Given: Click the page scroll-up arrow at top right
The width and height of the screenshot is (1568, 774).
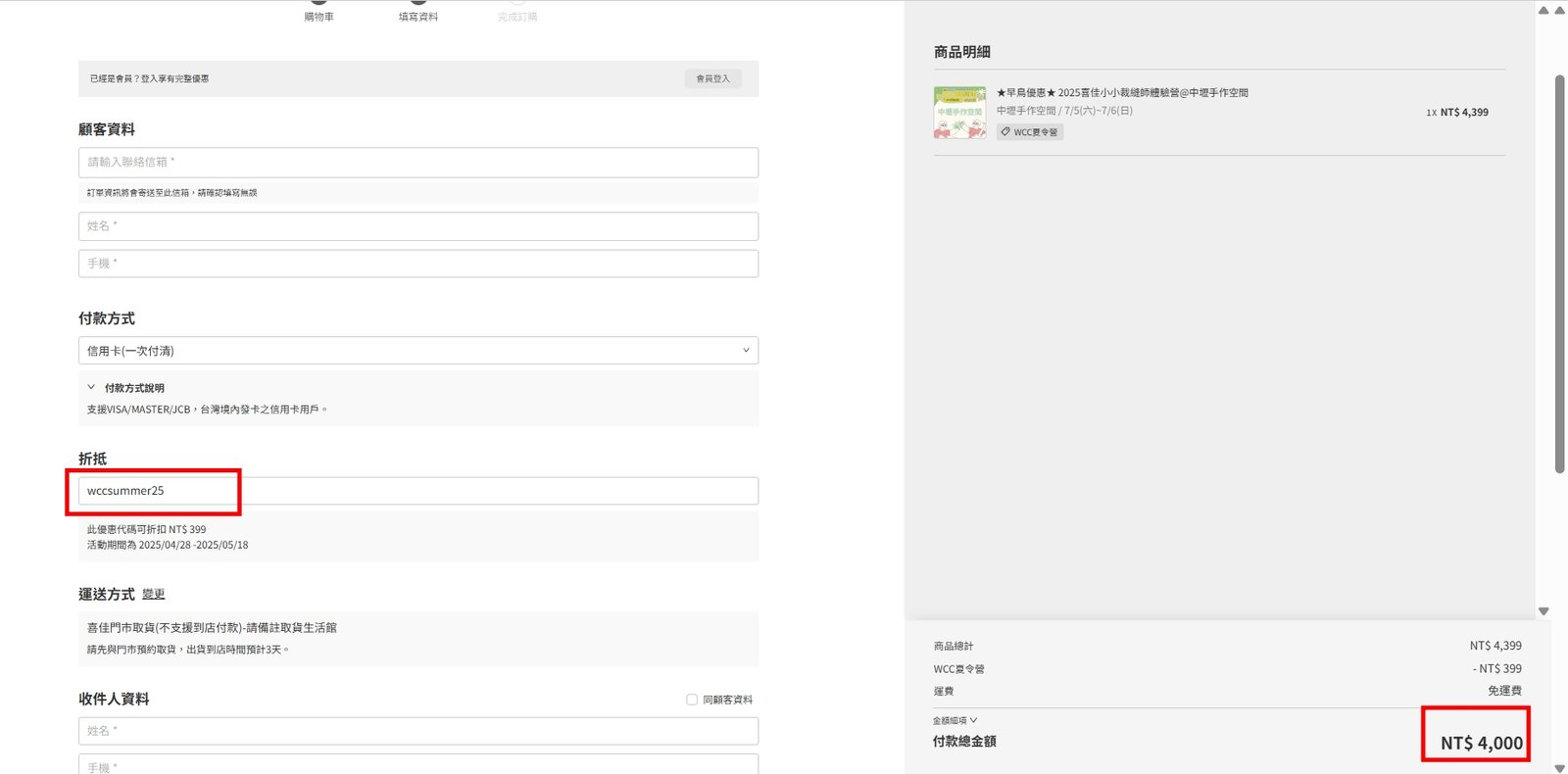Looking at the screenshot, I should 1559,11.
